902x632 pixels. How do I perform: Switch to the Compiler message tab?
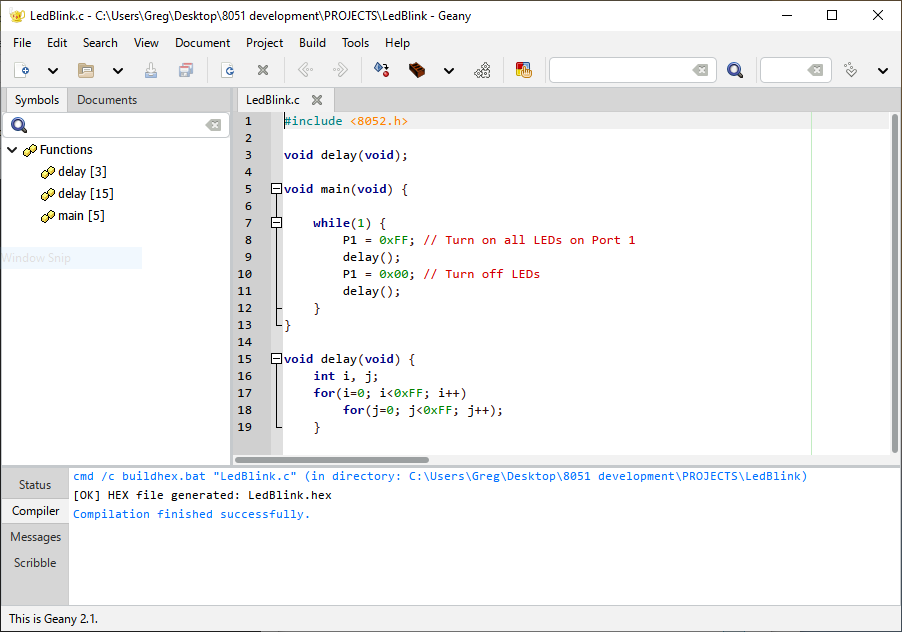[x=35, y=511]
